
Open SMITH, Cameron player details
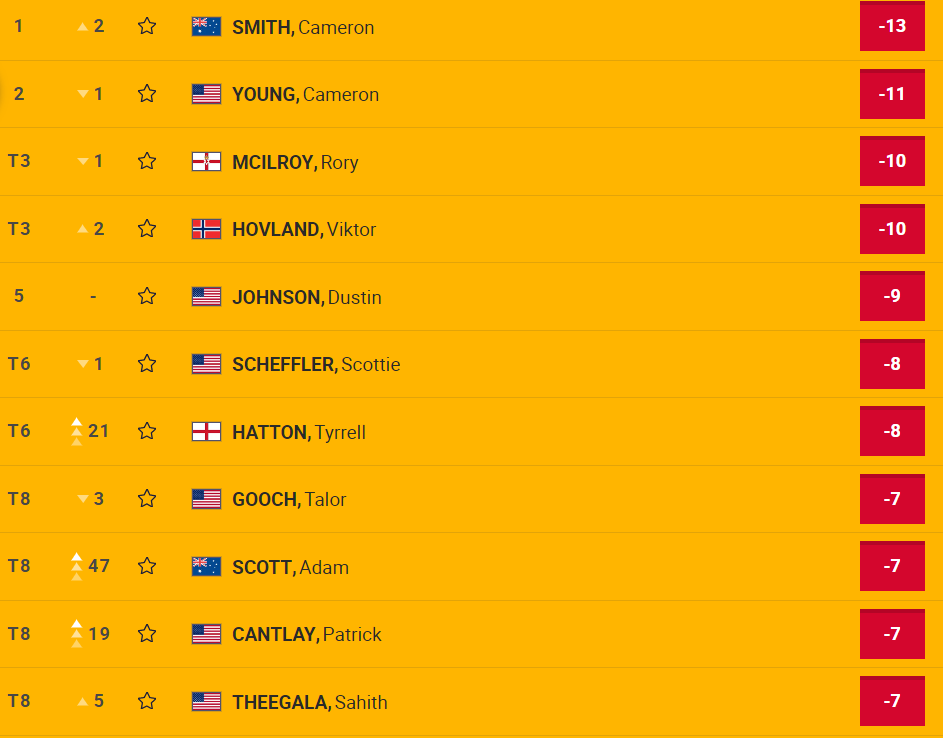(x=302, y=27)
